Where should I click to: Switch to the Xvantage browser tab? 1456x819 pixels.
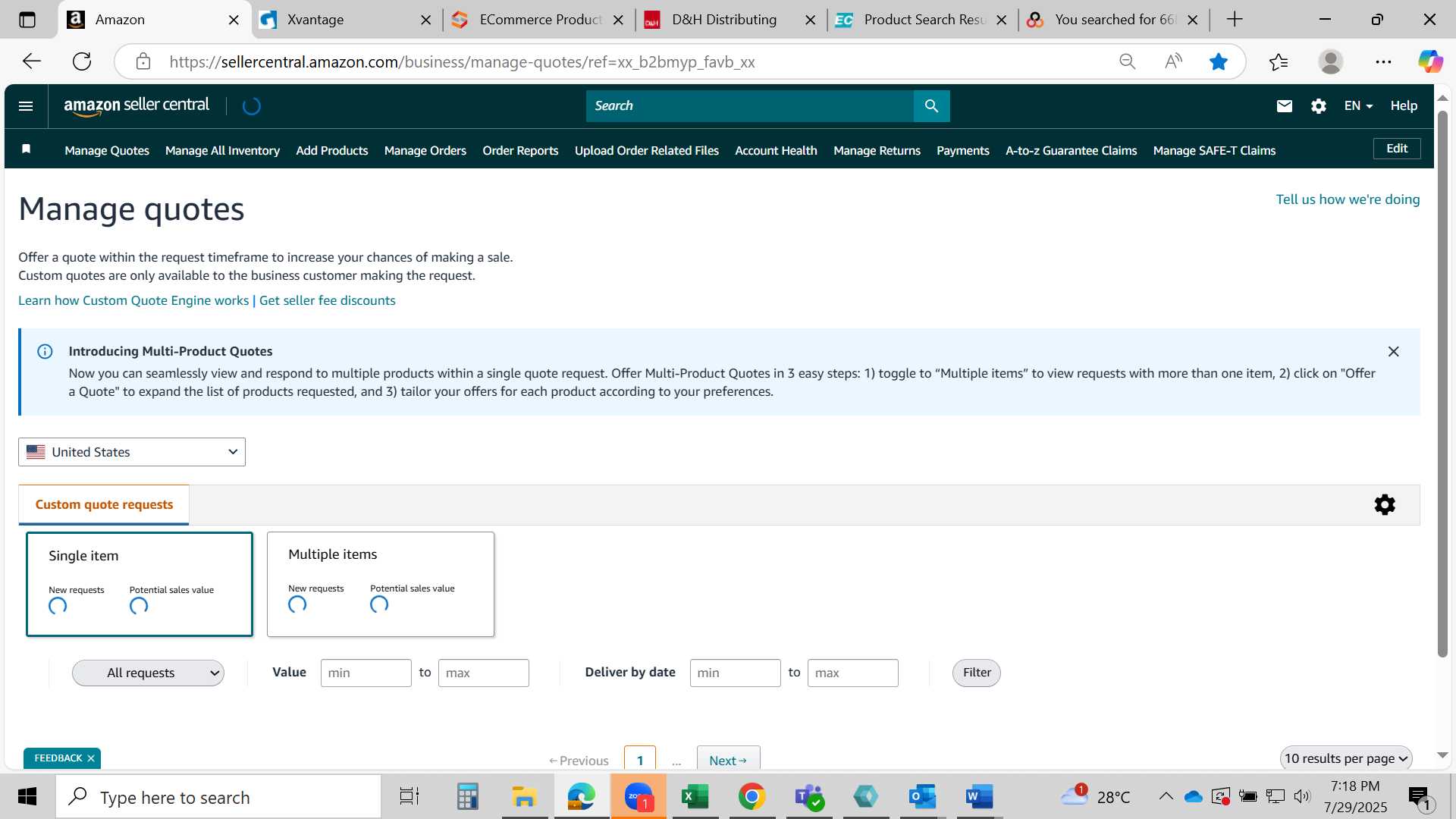pyautogui.click(x=346, y=20)
